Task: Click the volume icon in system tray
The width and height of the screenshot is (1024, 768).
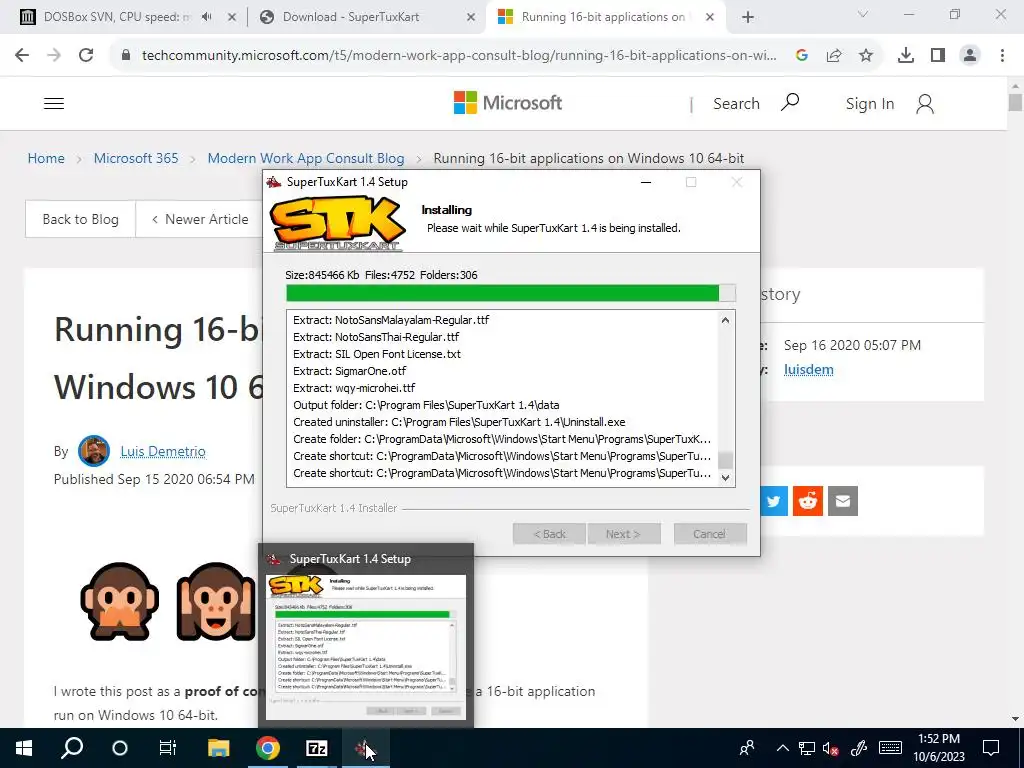Action: pyautogui.click(x=831, y=748)
